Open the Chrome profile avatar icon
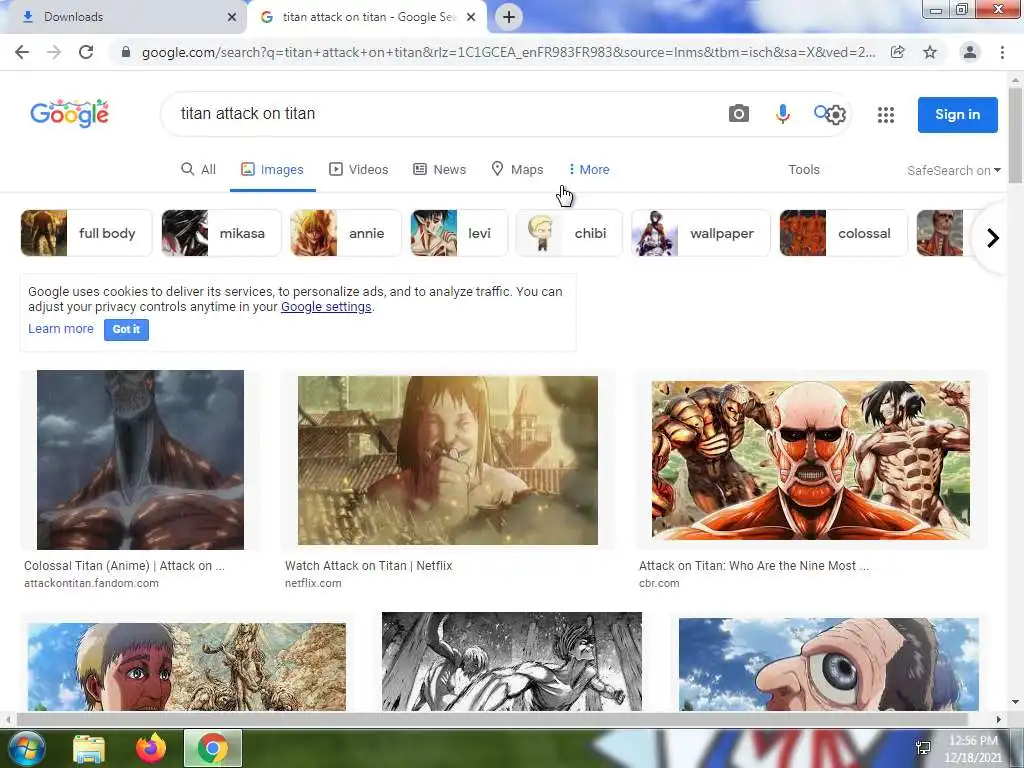This screenshot has height=768, width=1024. tap(970, 52)
